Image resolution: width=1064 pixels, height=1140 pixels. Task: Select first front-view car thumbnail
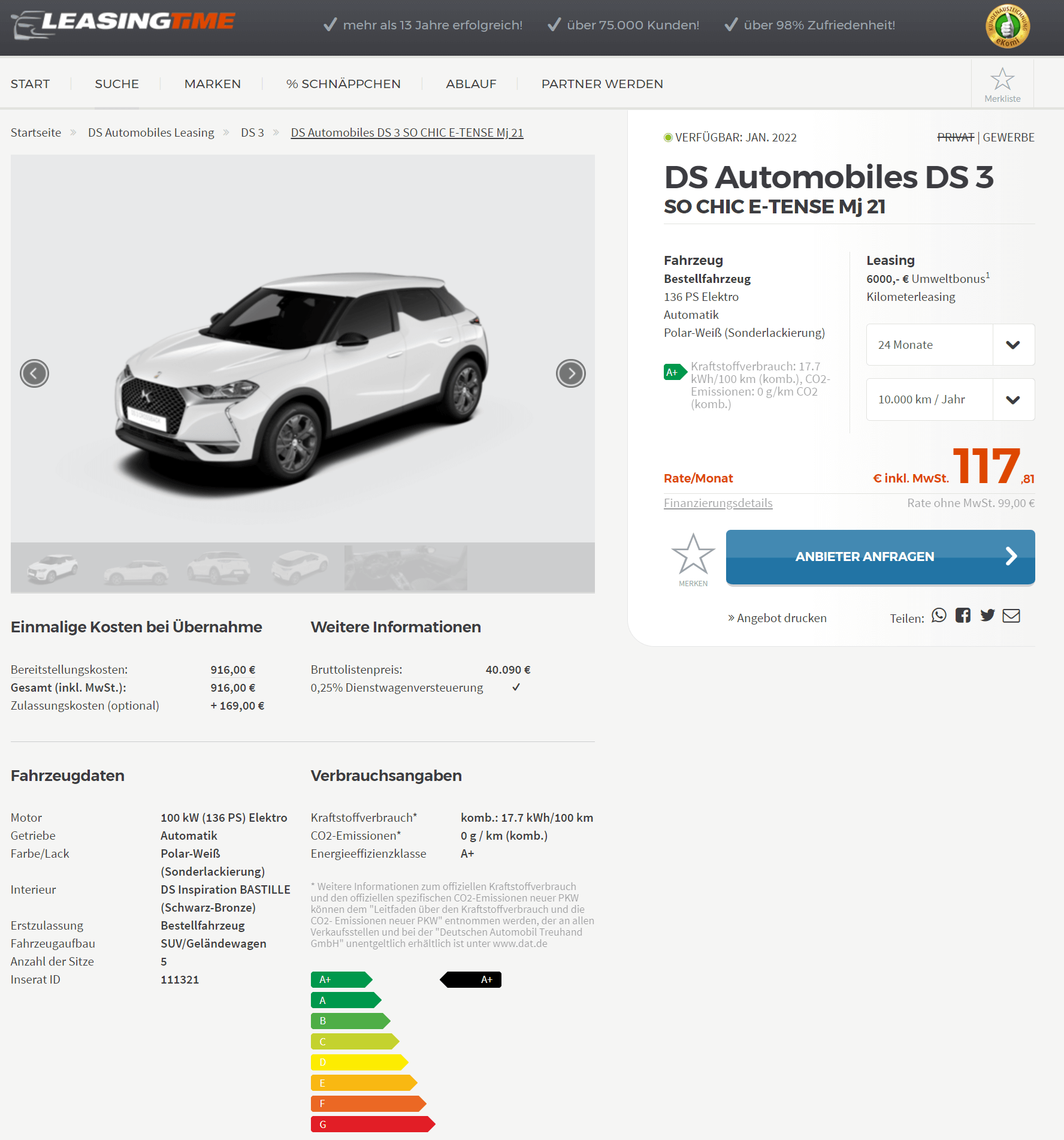(x=53, y=567)
